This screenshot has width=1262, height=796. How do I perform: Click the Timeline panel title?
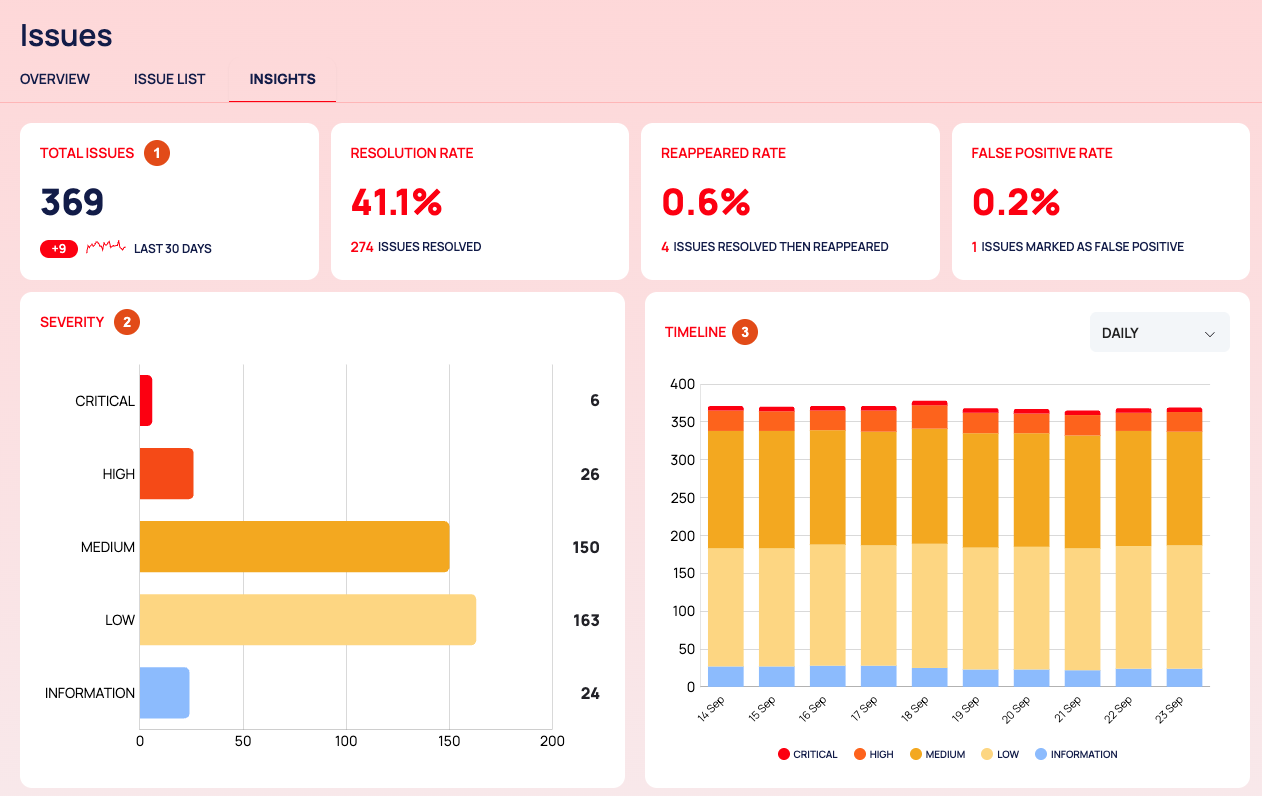click(695, 332)
